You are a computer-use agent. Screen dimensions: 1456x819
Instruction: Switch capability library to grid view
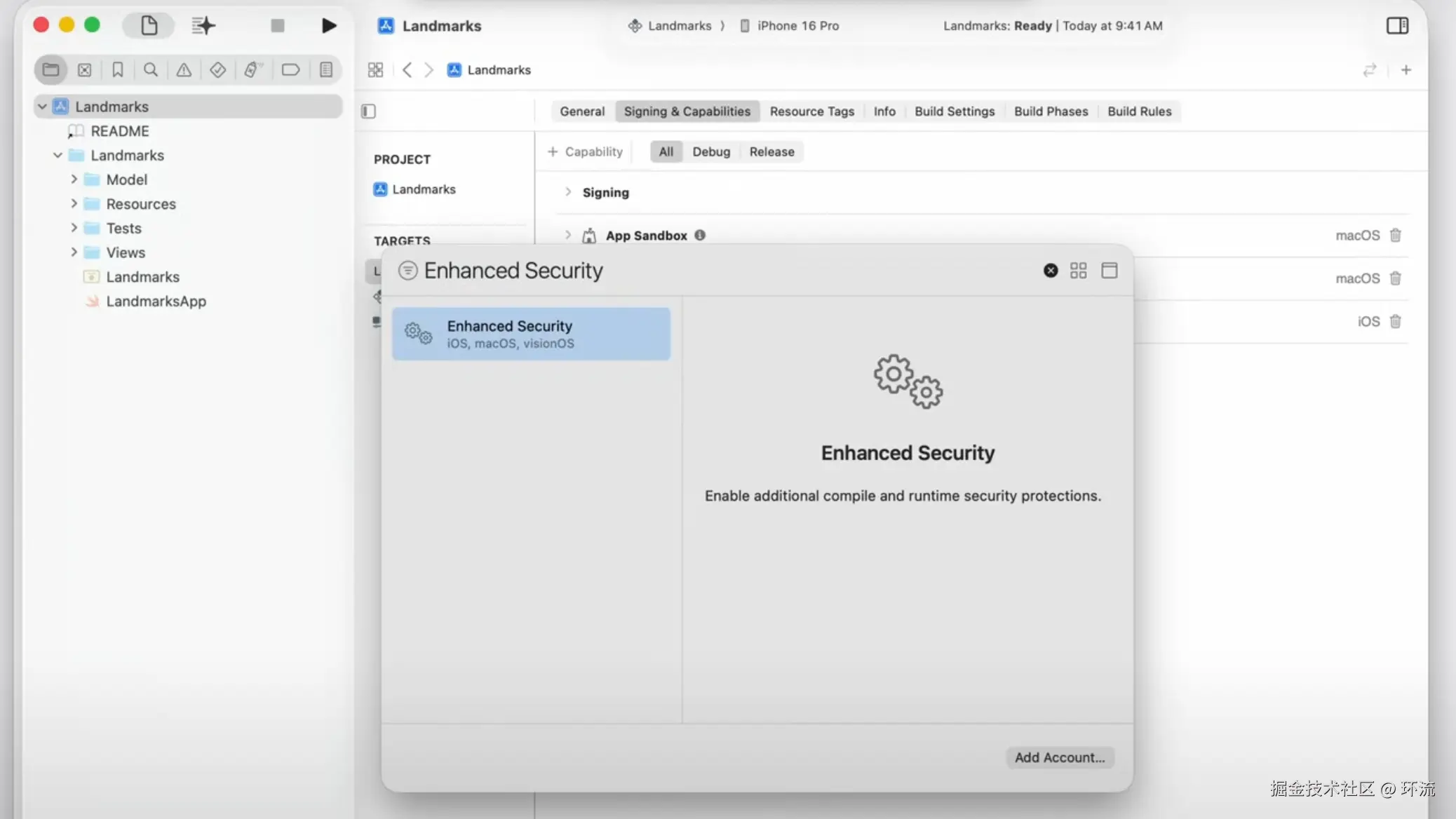[1078, 271]
